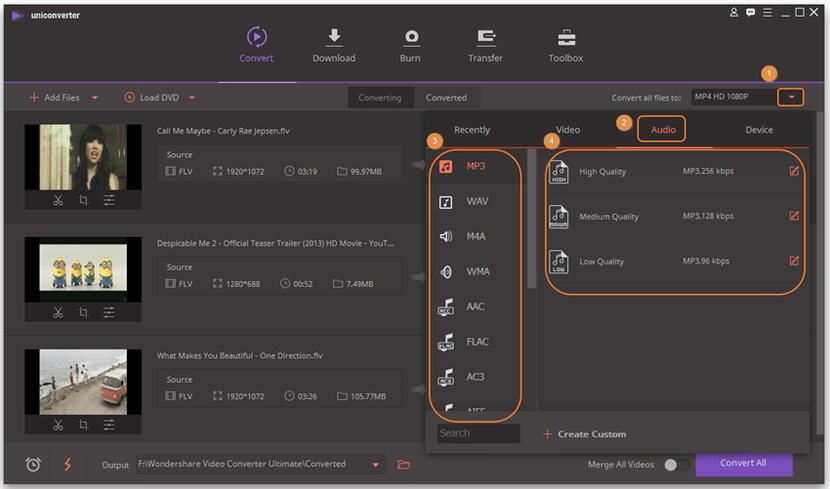830x489 pixels.
Task: Open the Toolbox section
Action: coord(565,44)
